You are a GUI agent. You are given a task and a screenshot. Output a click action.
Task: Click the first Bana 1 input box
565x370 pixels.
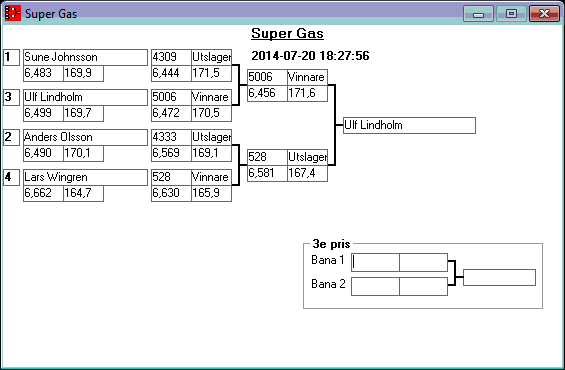375,262
